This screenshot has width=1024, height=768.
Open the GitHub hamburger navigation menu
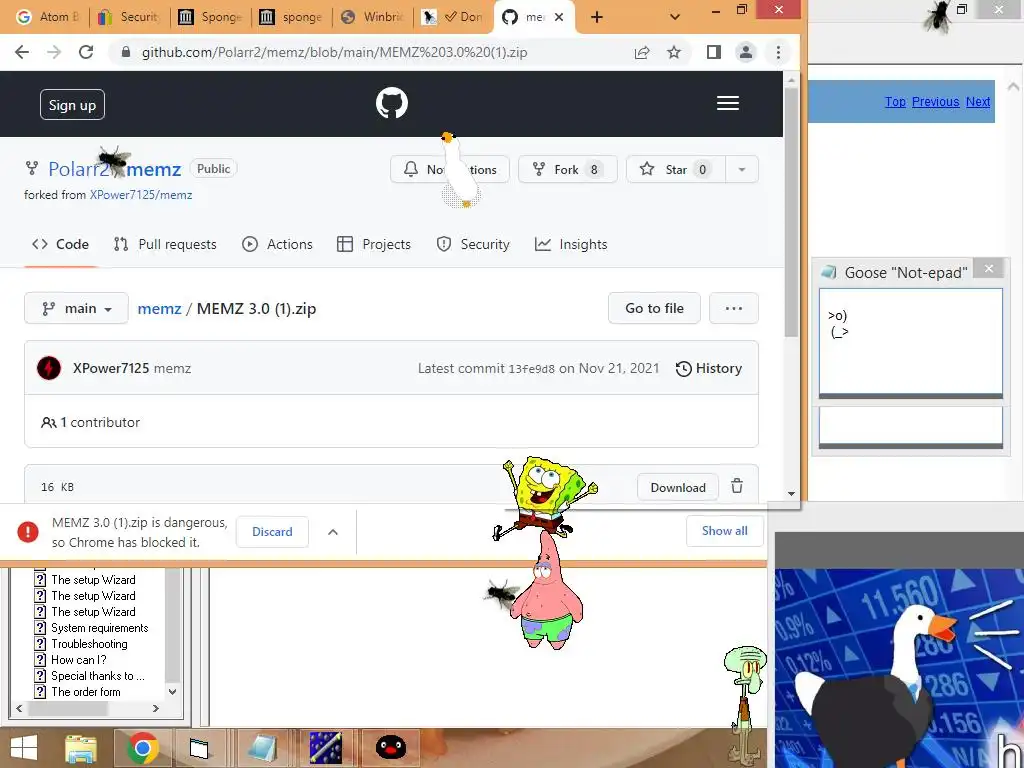pos(728,103)
